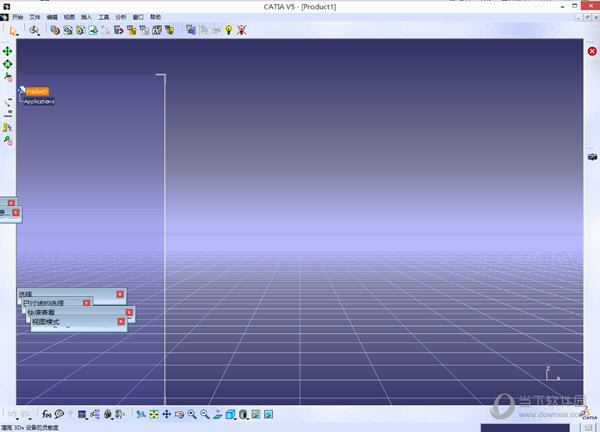600x432 pixels.
Task: Click the speech bubble comment icon
Action: point(59,414)
